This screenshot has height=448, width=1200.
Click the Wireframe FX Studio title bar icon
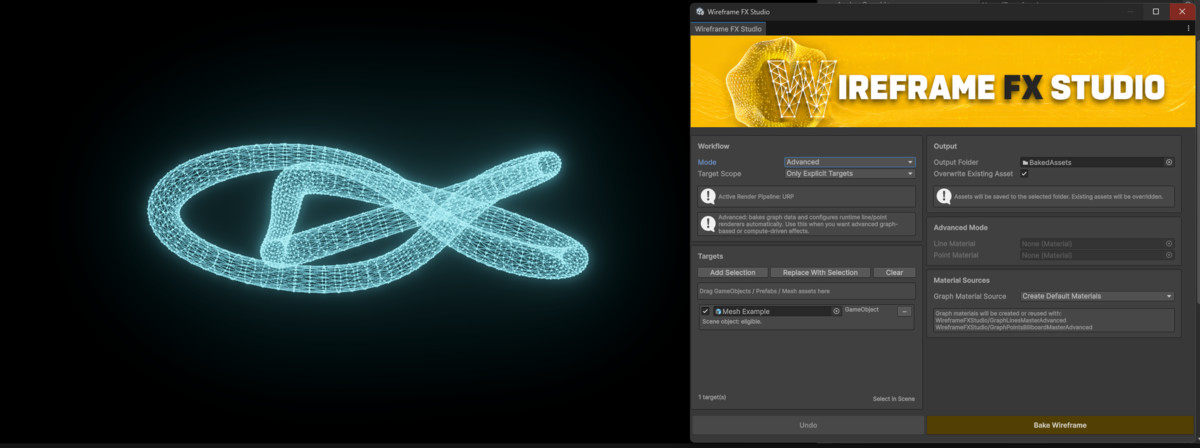tap(700, 11)
